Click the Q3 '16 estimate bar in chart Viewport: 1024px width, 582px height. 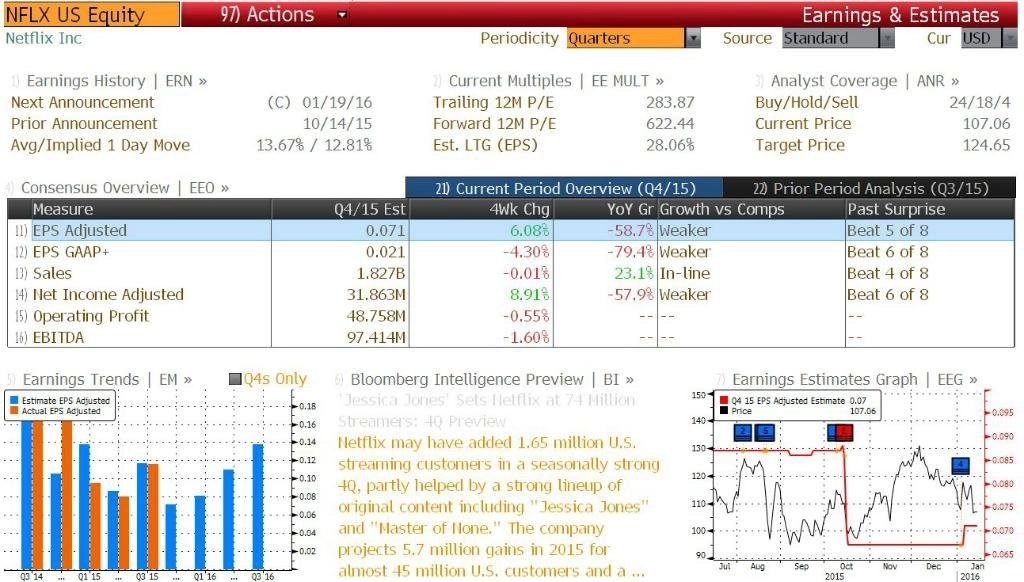coord(258,507)
